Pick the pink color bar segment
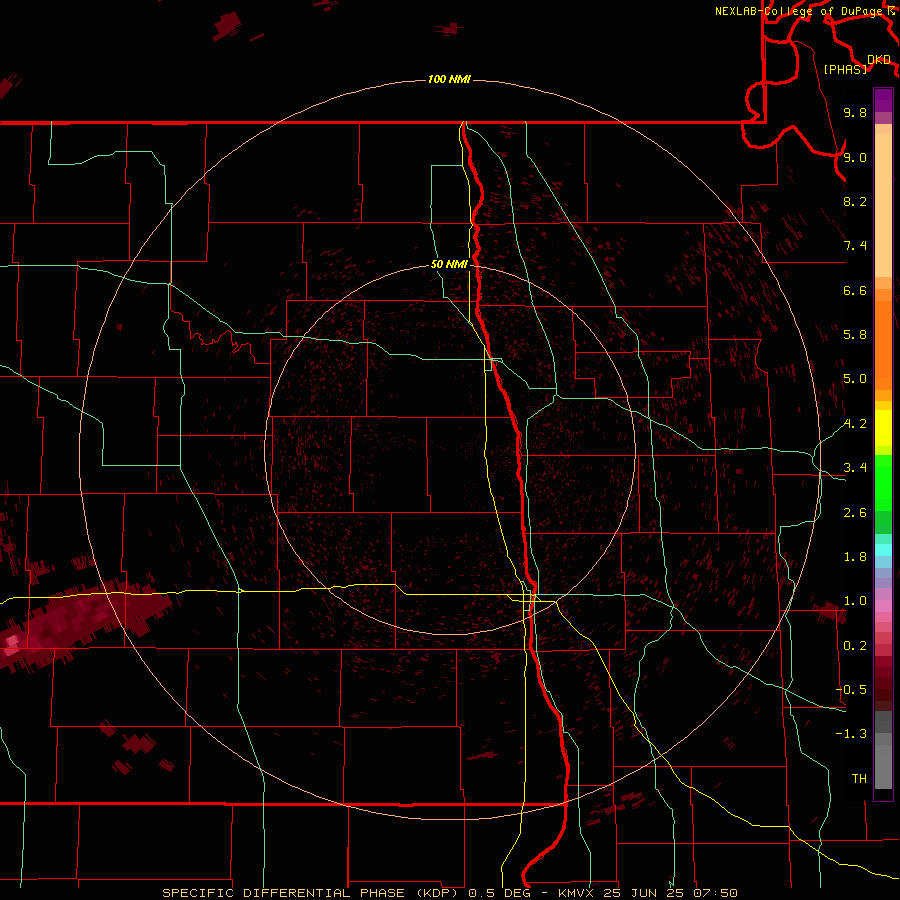This screenshot has width=900, height=900. [883, 606]
